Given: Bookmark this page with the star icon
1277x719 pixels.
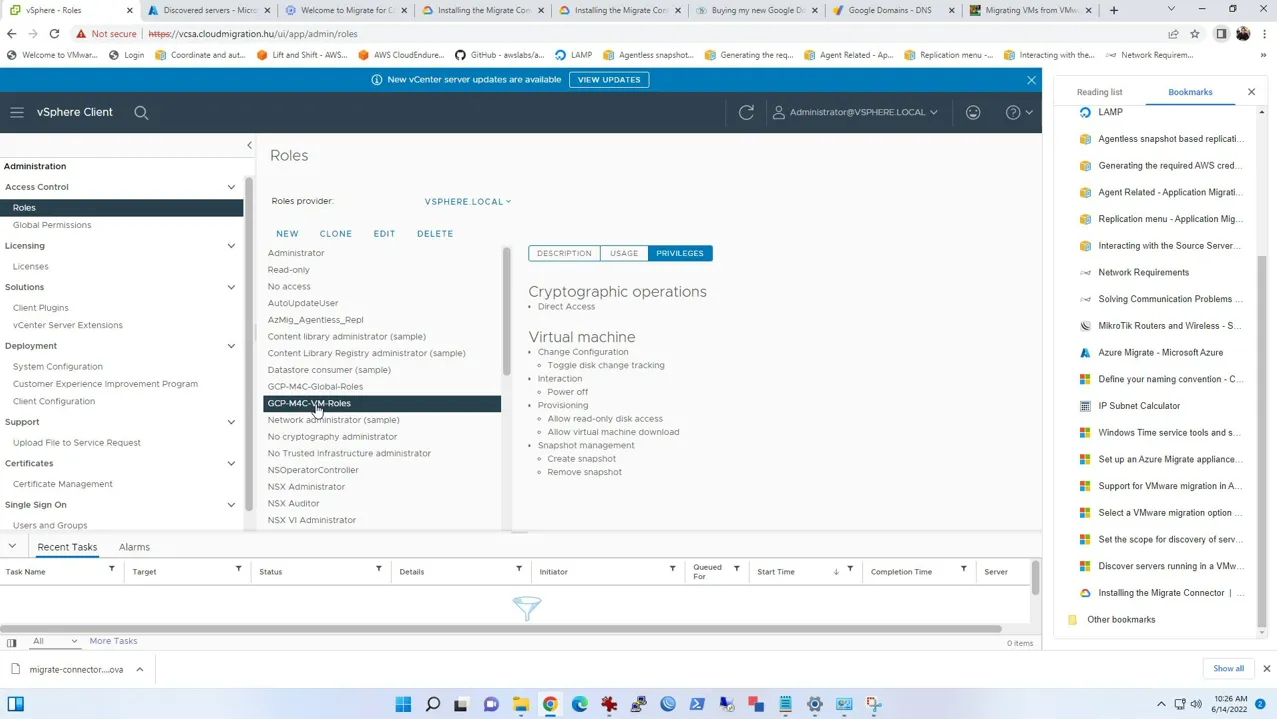Looking at the screenshot, I should coord(1195,34).
